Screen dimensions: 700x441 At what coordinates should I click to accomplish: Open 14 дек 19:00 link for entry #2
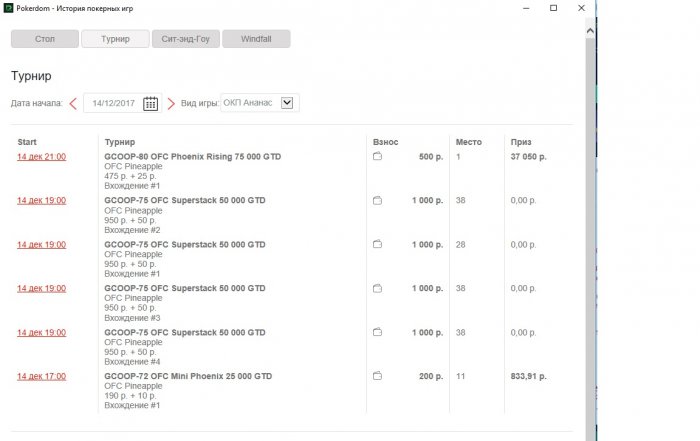click(x=42, y=200)
